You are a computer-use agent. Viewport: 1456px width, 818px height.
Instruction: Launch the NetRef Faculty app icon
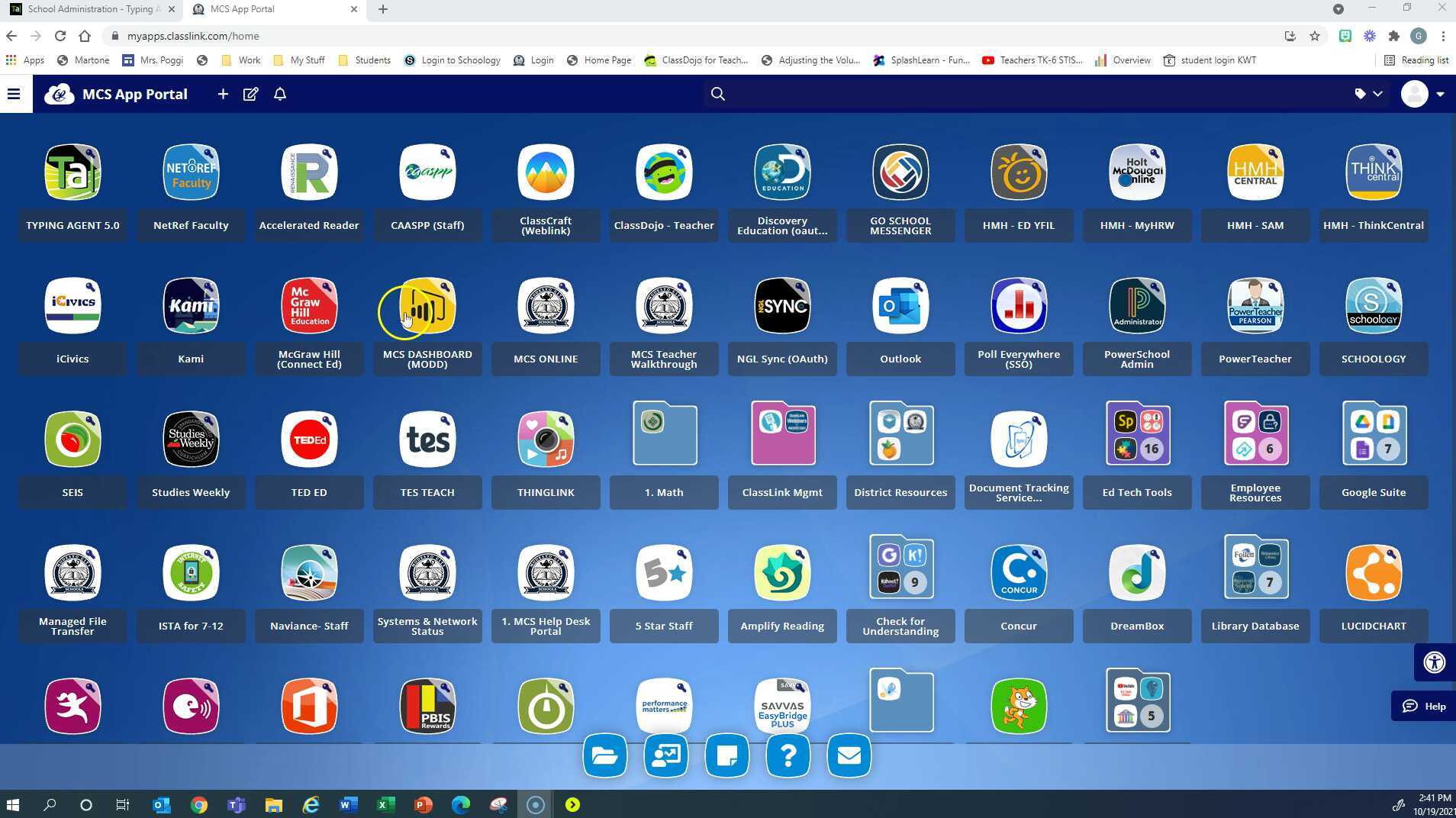191,172
